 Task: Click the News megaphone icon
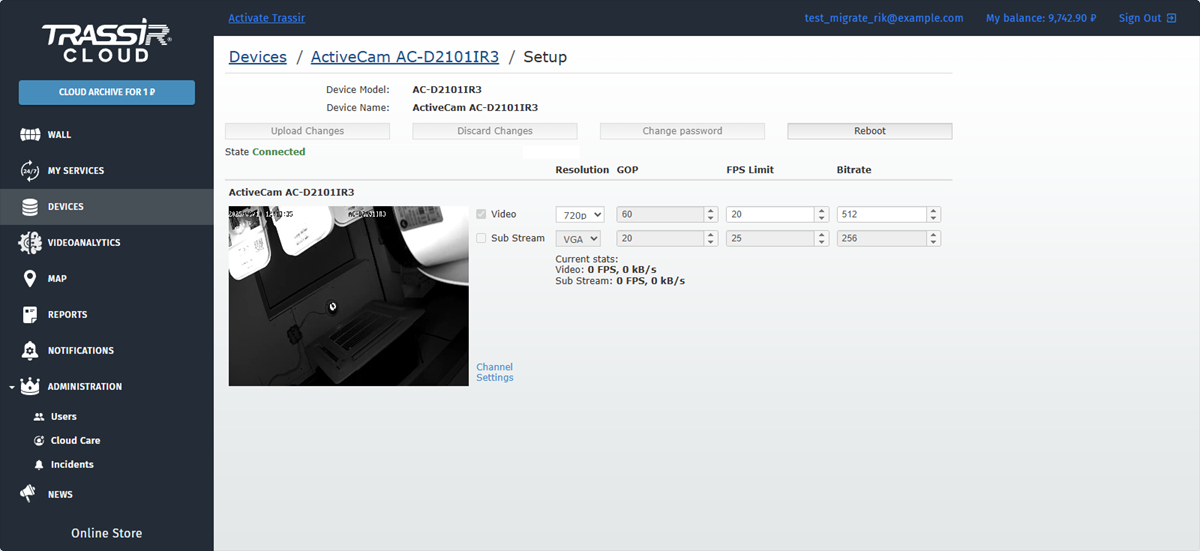point(30,494)
